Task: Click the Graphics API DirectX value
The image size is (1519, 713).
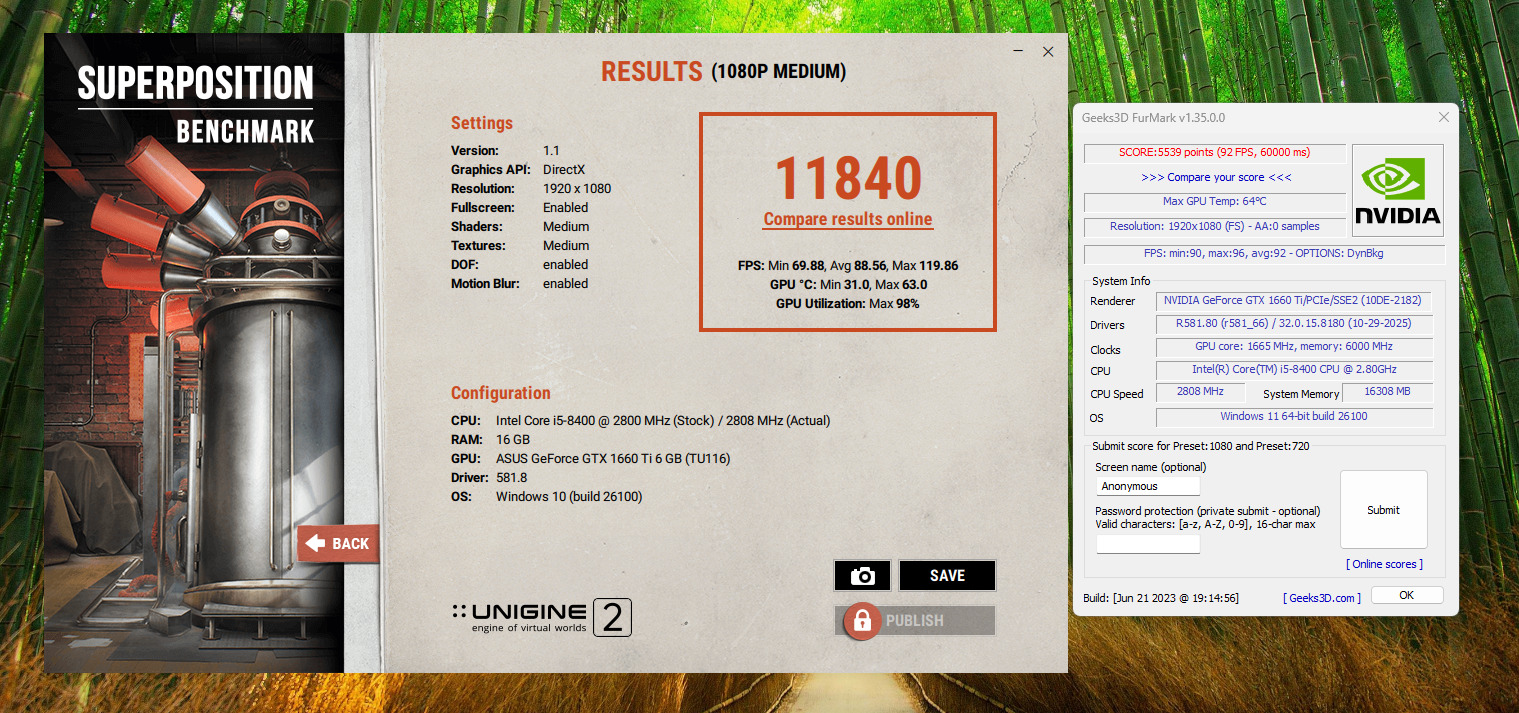Action: click(564, 170)
